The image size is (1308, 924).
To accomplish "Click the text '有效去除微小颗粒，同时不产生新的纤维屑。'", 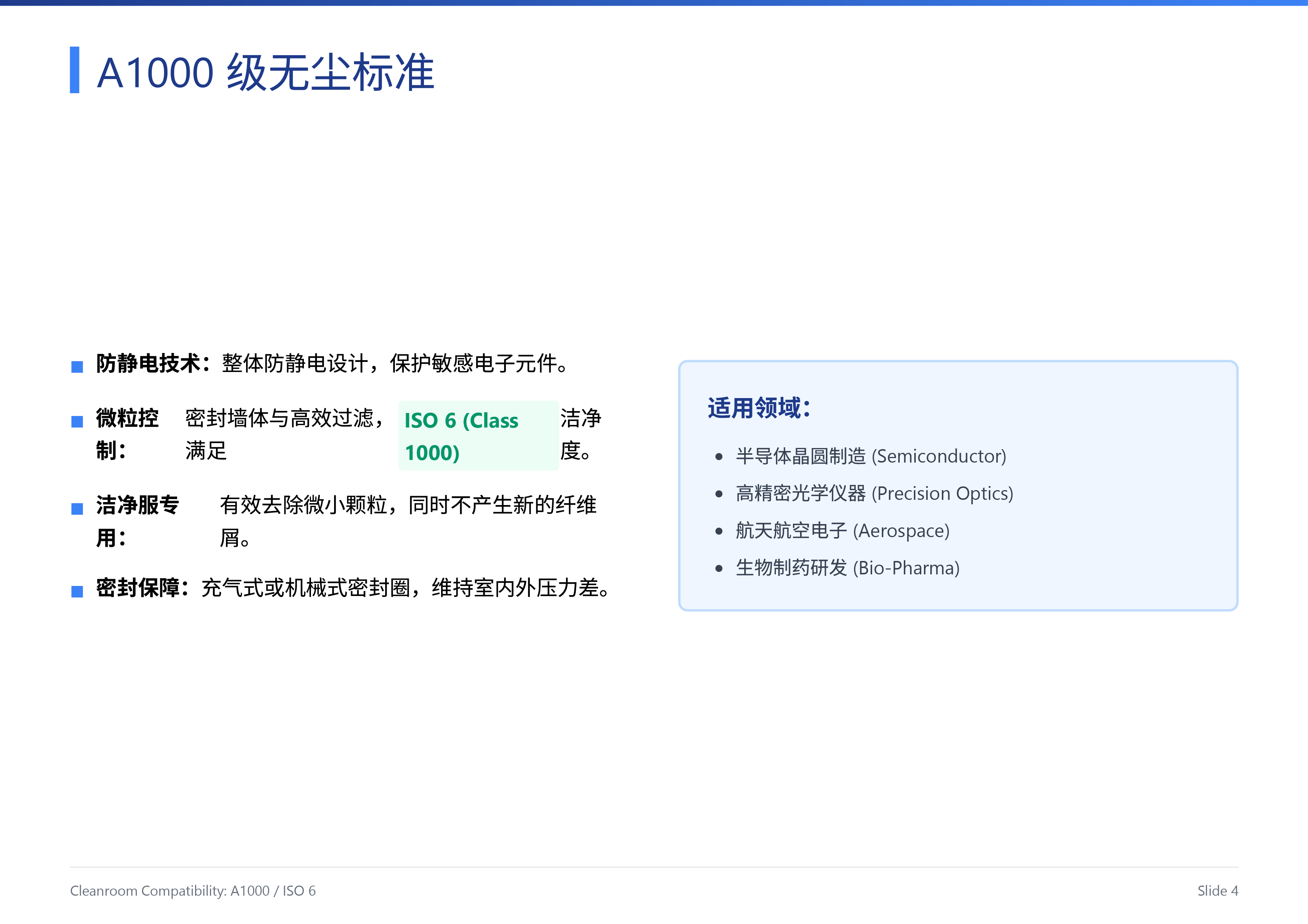I will pyautogui.click(x=408, y=521).
